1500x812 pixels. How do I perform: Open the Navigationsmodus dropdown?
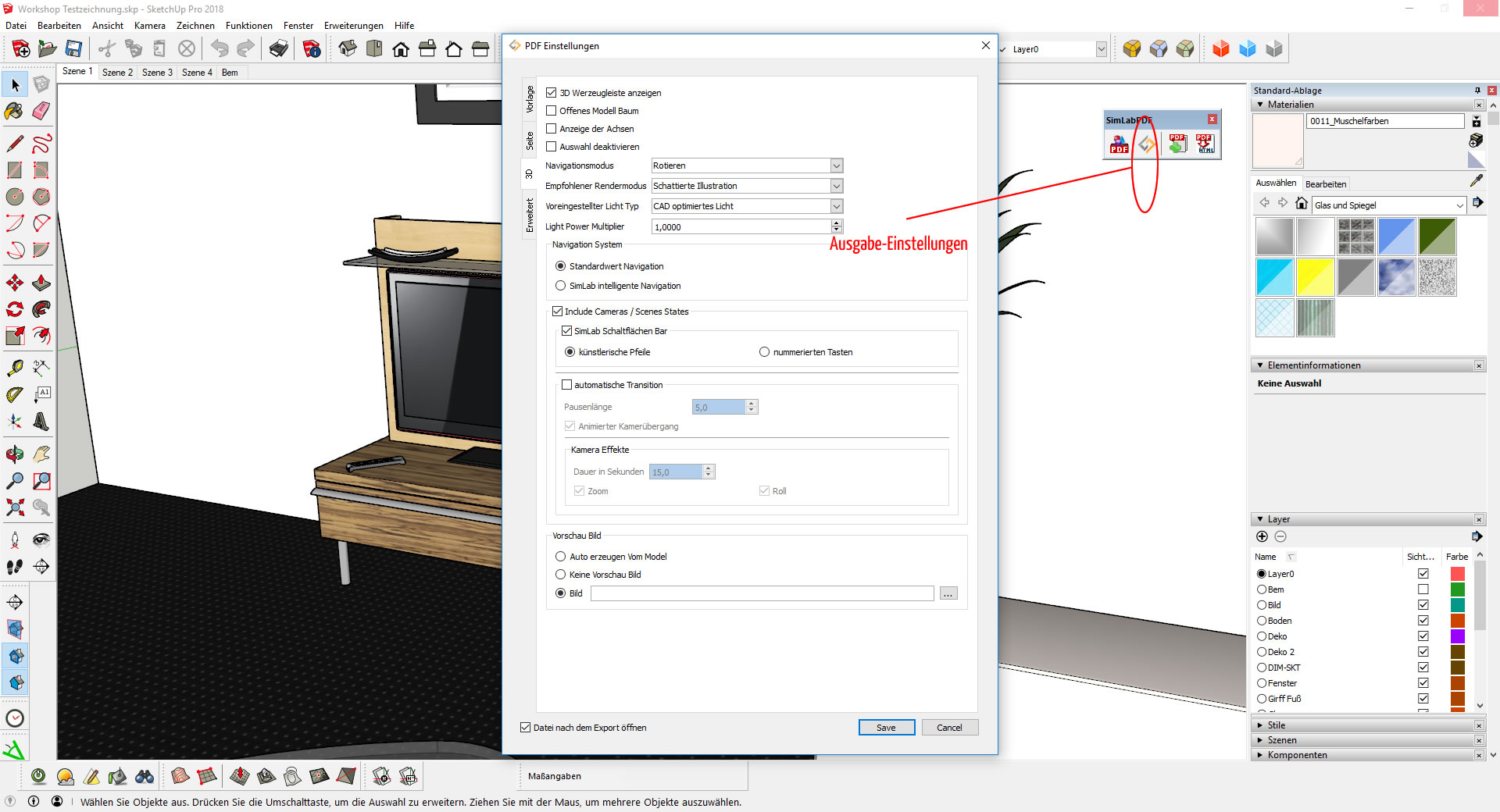[x=836, y=166]
